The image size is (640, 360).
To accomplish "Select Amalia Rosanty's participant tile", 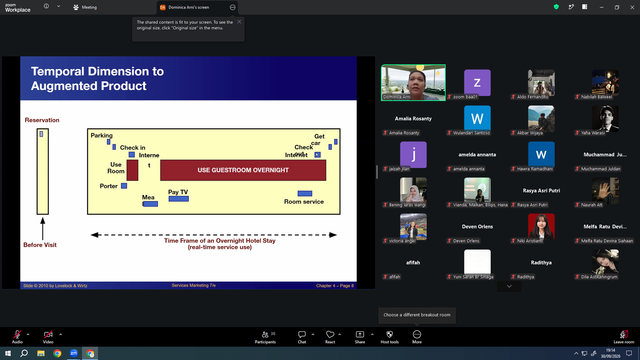I will click(413, 118).
